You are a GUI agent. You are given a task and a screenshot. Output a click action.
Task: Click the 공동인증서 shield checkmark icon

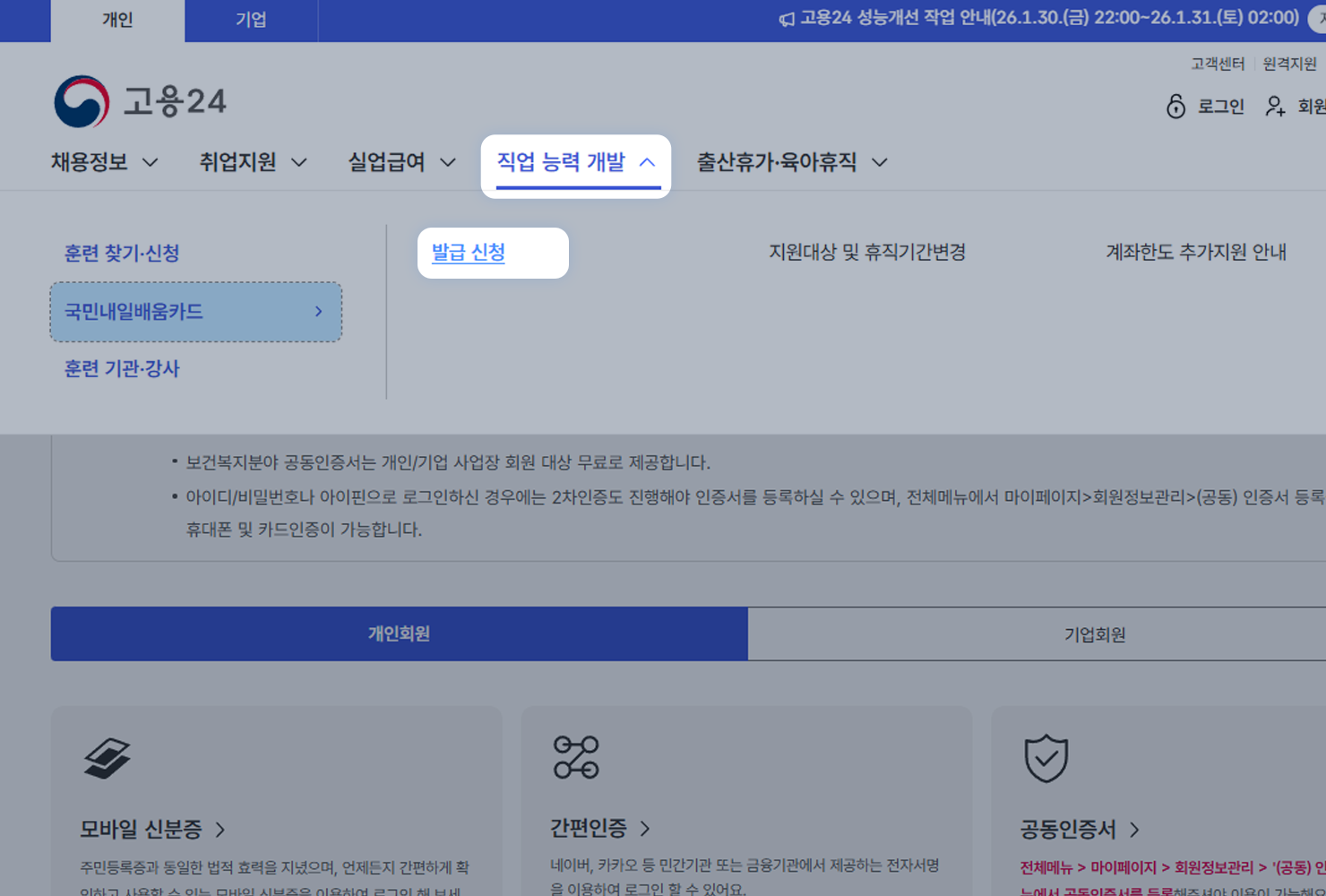1045,759
